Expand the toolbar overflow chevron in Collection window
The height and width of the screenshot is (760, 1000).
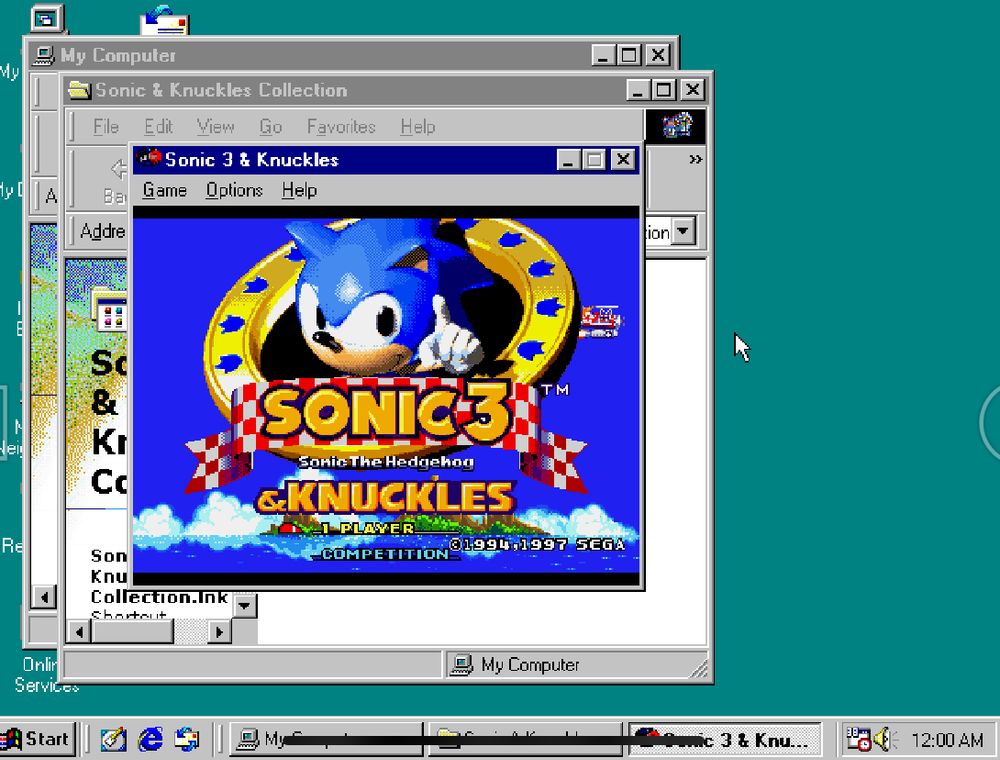tap(695, 159)
